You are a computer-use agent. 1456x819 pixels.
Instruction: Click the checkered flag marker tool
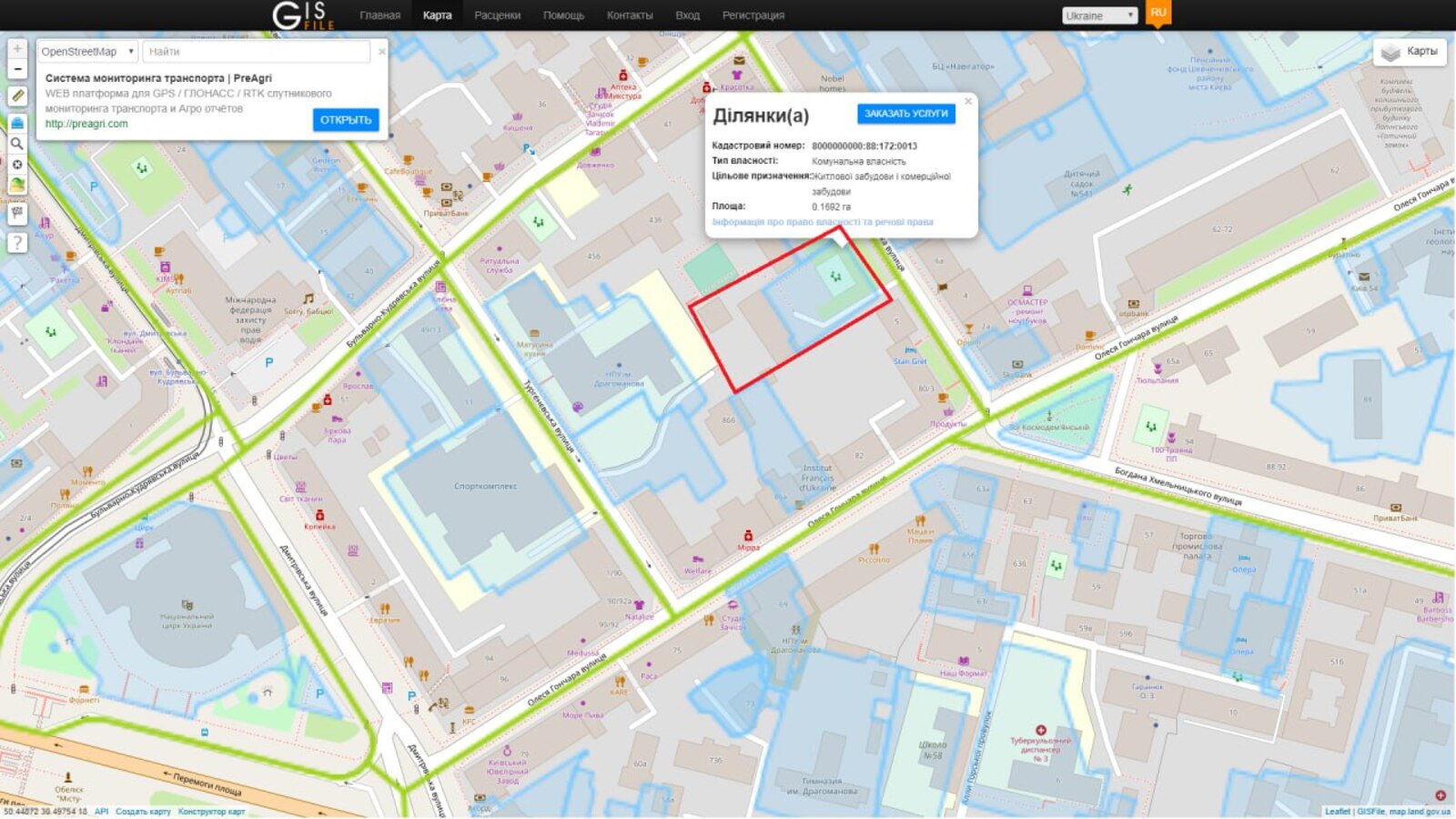[x=17, y=213]
